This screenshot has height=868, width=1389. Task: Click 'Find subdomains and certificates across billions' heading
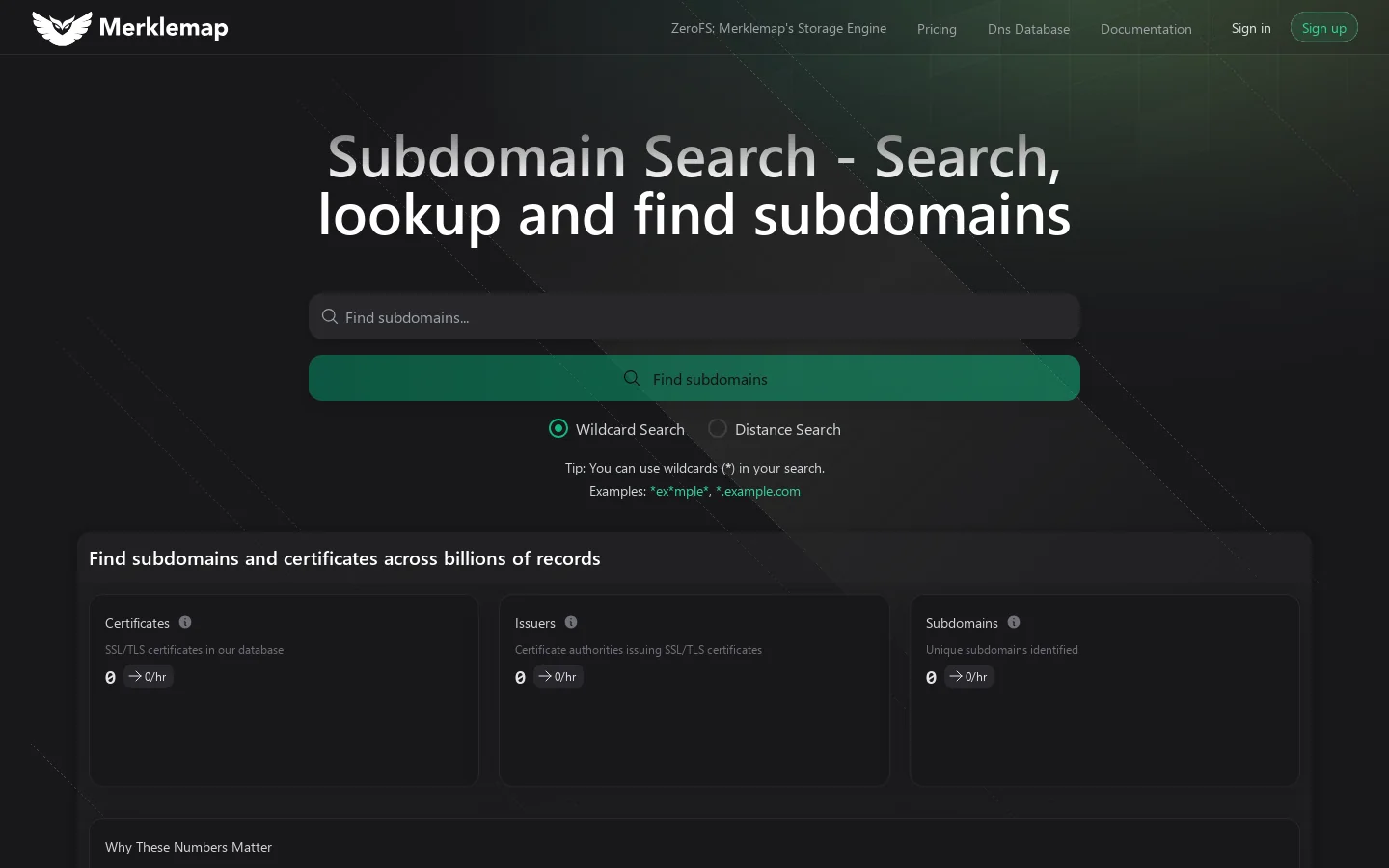(344, 558)
